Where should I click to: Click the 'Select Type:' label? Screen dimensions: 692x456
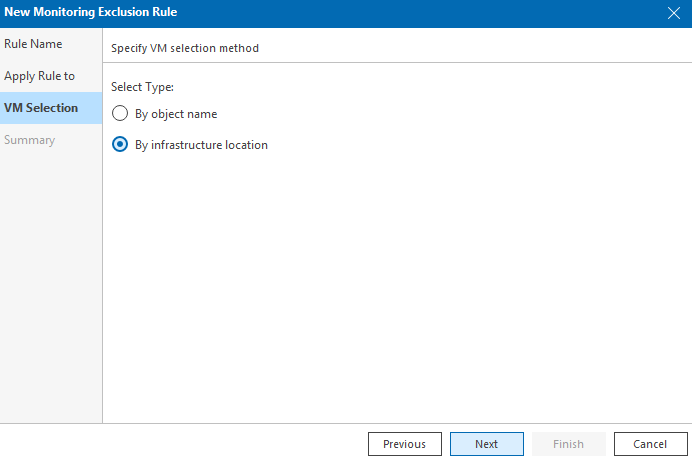point(142,87)
